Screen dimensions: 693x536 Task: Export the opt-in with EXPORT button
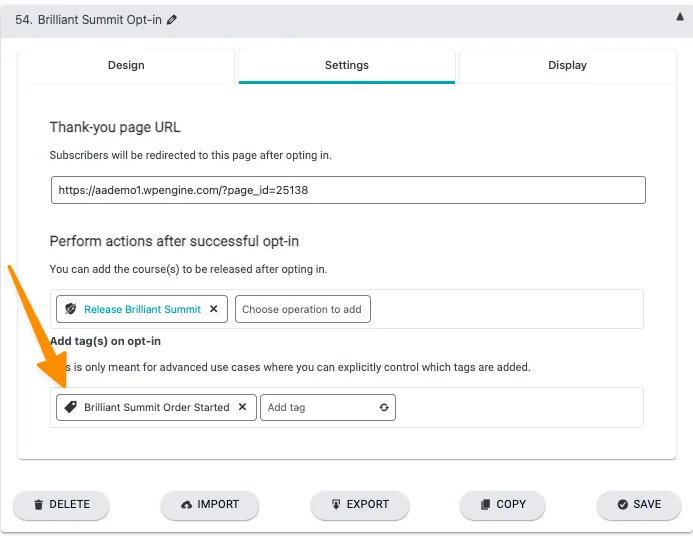(359, 505)
